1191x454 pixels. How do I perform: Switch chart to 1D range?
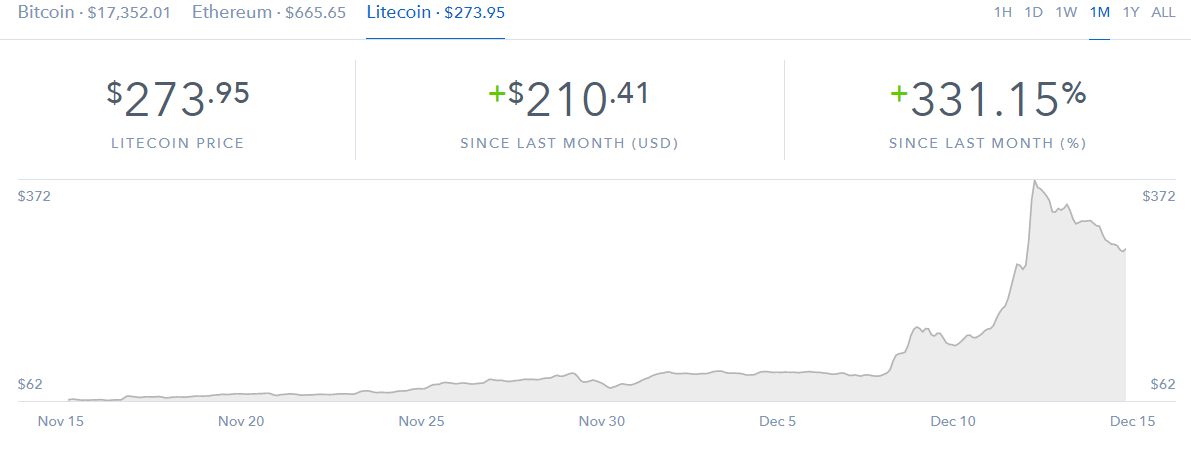point(1034,12)
